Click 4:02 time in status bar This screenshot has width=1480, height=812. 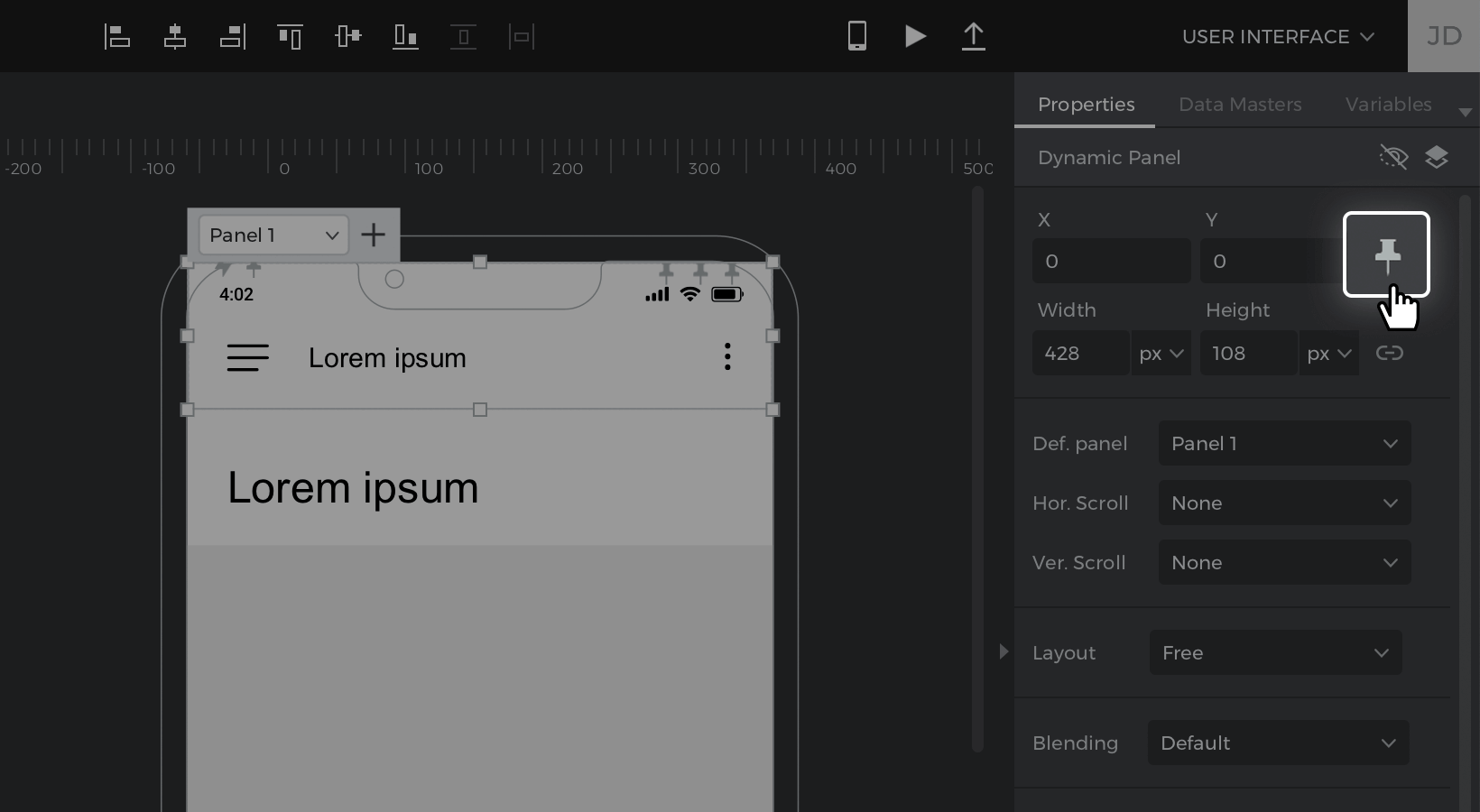236,295
